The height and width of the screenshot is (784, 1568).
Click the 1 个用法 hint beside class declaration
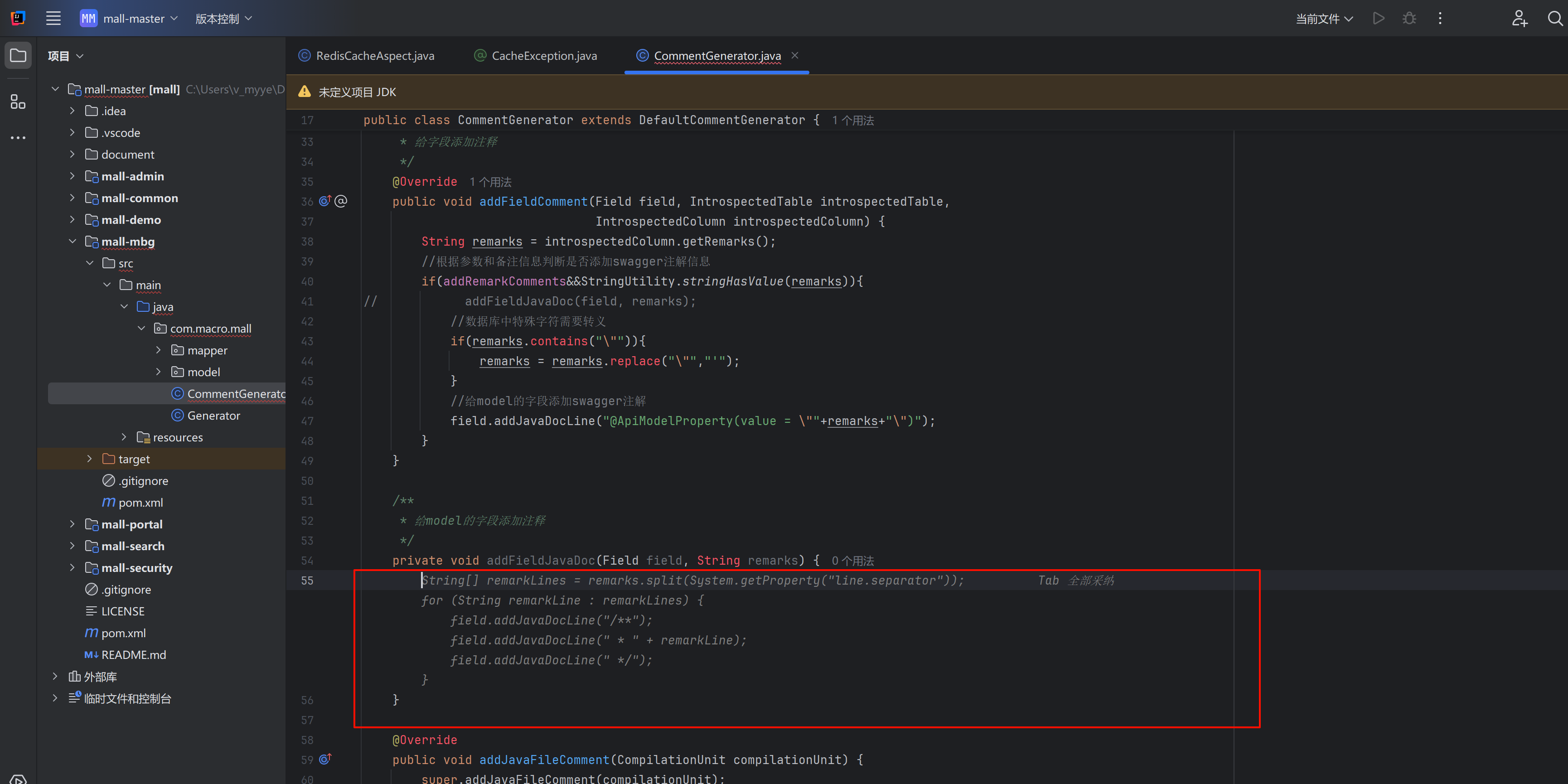pos(853,121)
